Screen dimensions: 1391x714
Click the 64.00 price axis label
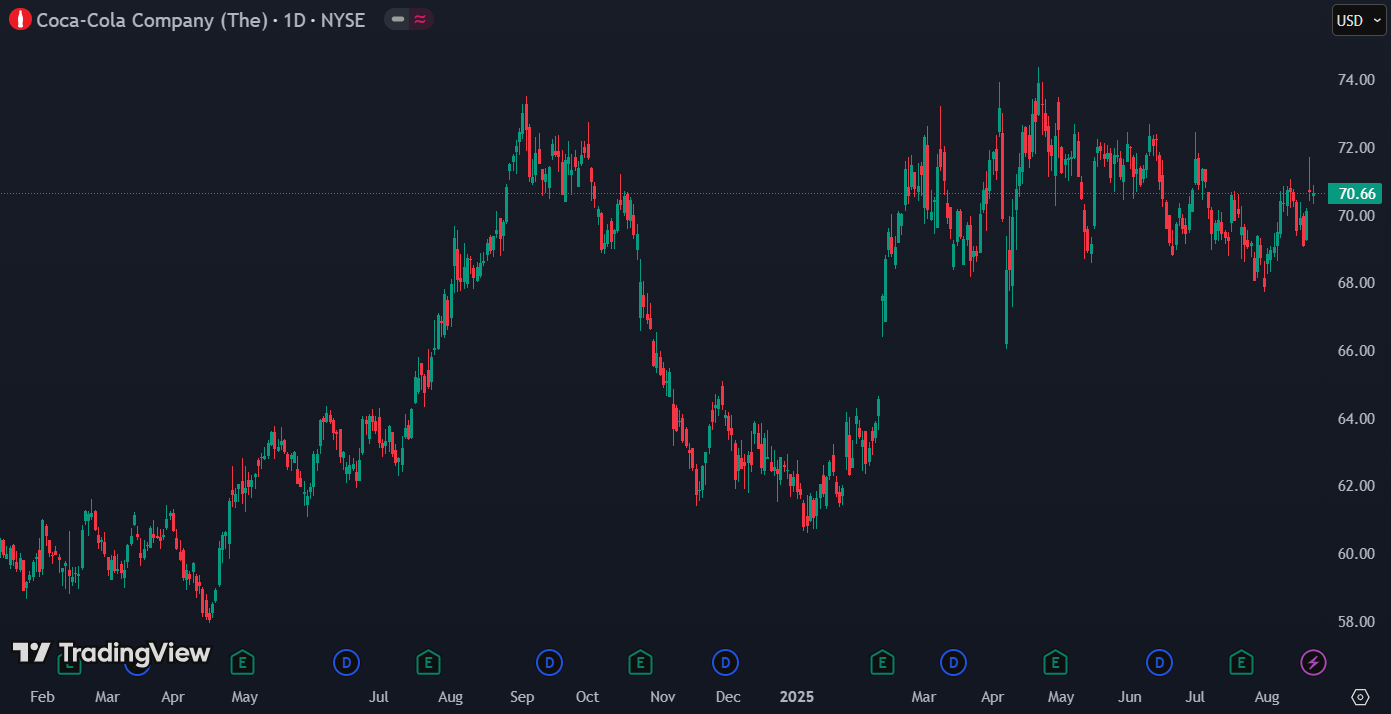pos(1356,419)
